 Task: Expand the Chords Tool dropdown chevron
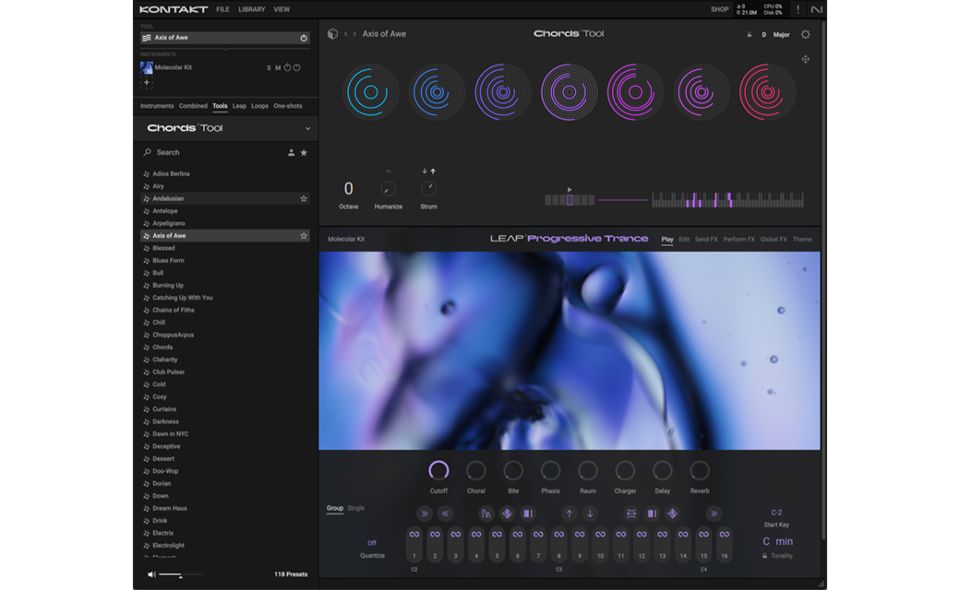(x=307, y=129)
